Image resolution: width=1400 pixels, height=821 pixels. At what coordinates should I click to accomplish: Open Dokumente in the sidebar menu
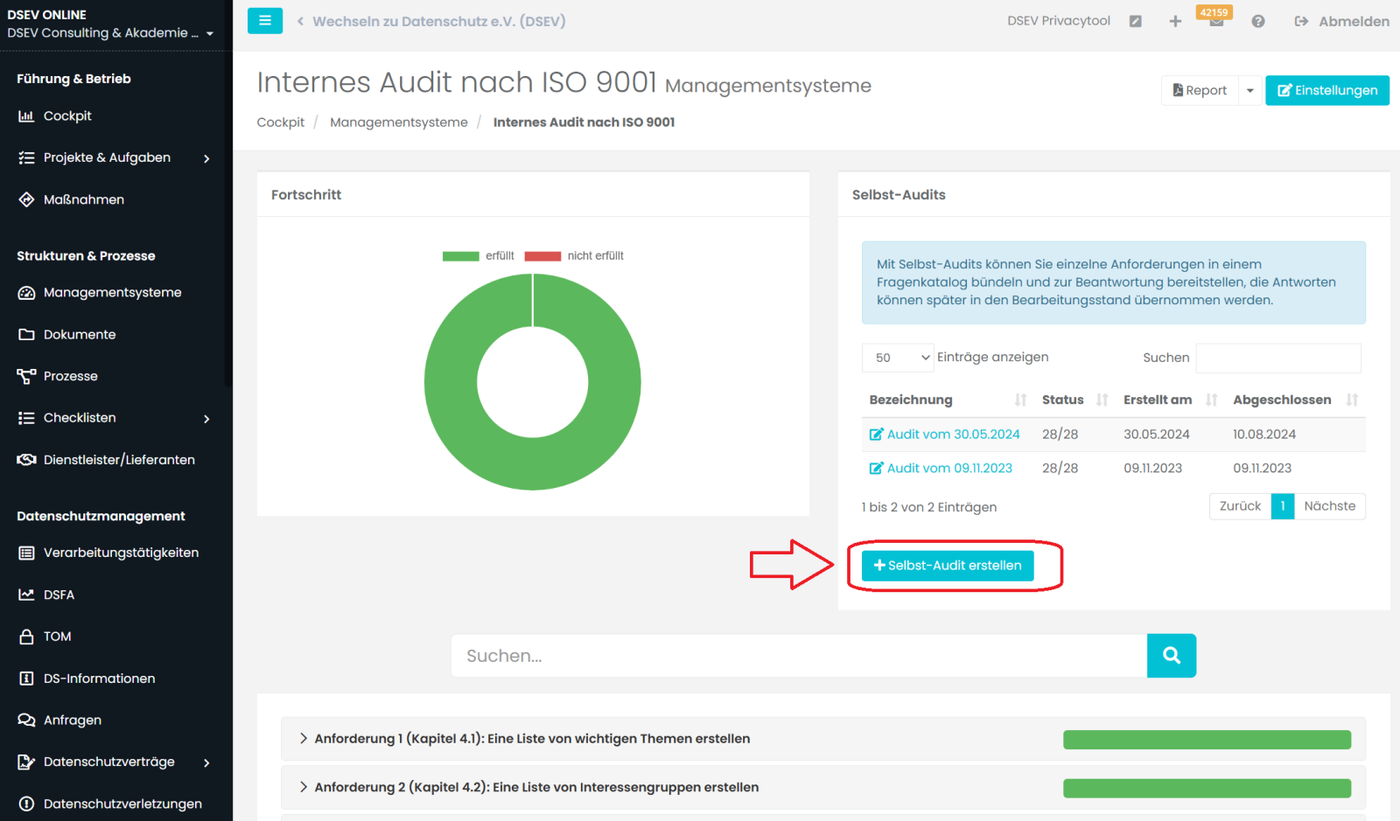tap(79, 335)
